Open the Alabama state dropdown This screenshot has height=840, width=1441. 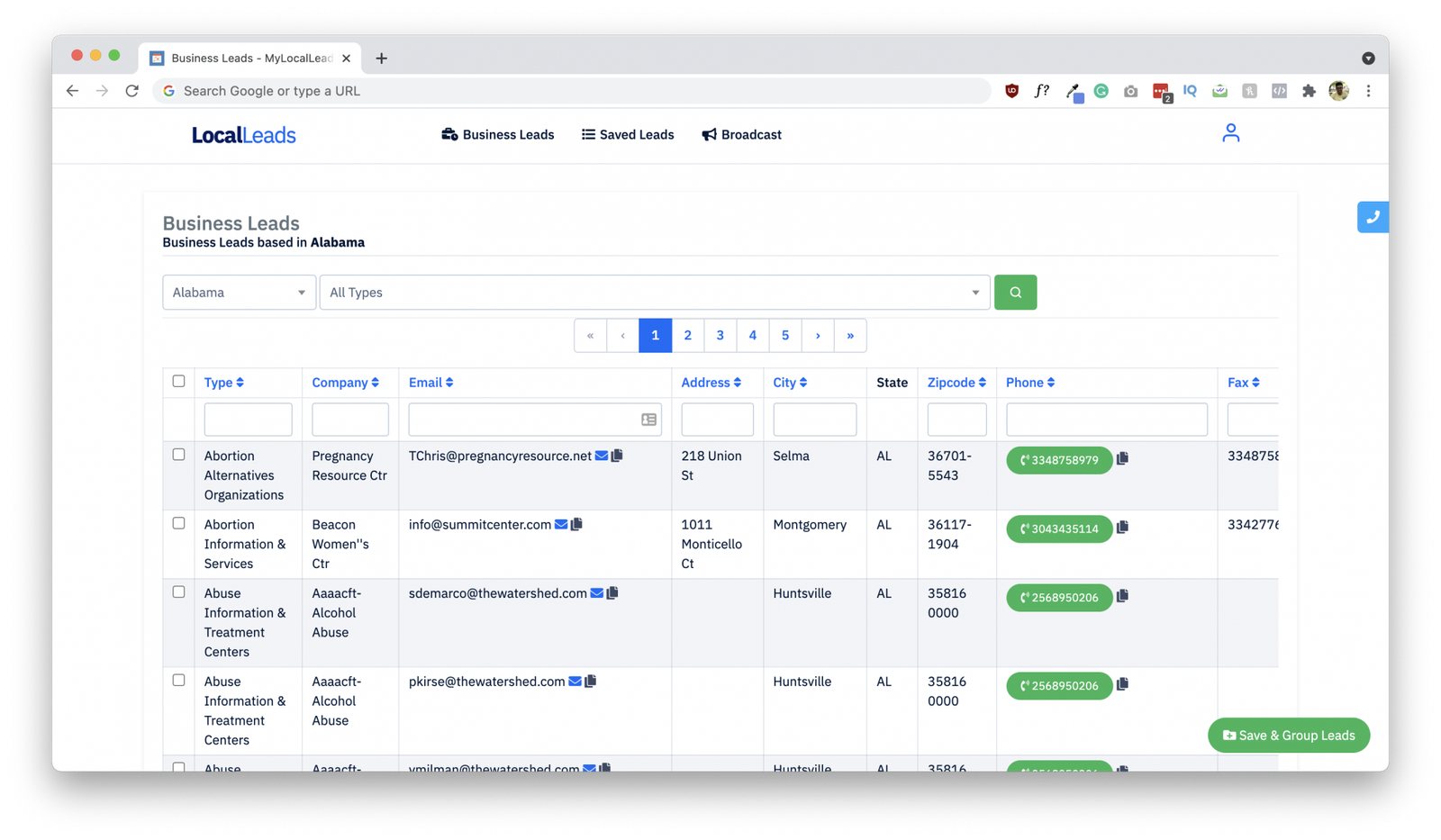tap(239, 293)
